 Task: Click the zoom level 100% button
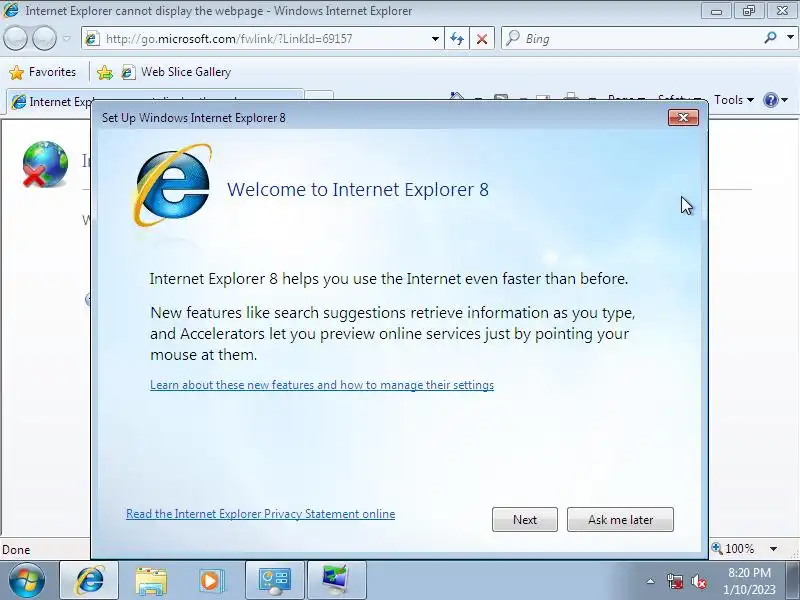[x=733, y=549]
